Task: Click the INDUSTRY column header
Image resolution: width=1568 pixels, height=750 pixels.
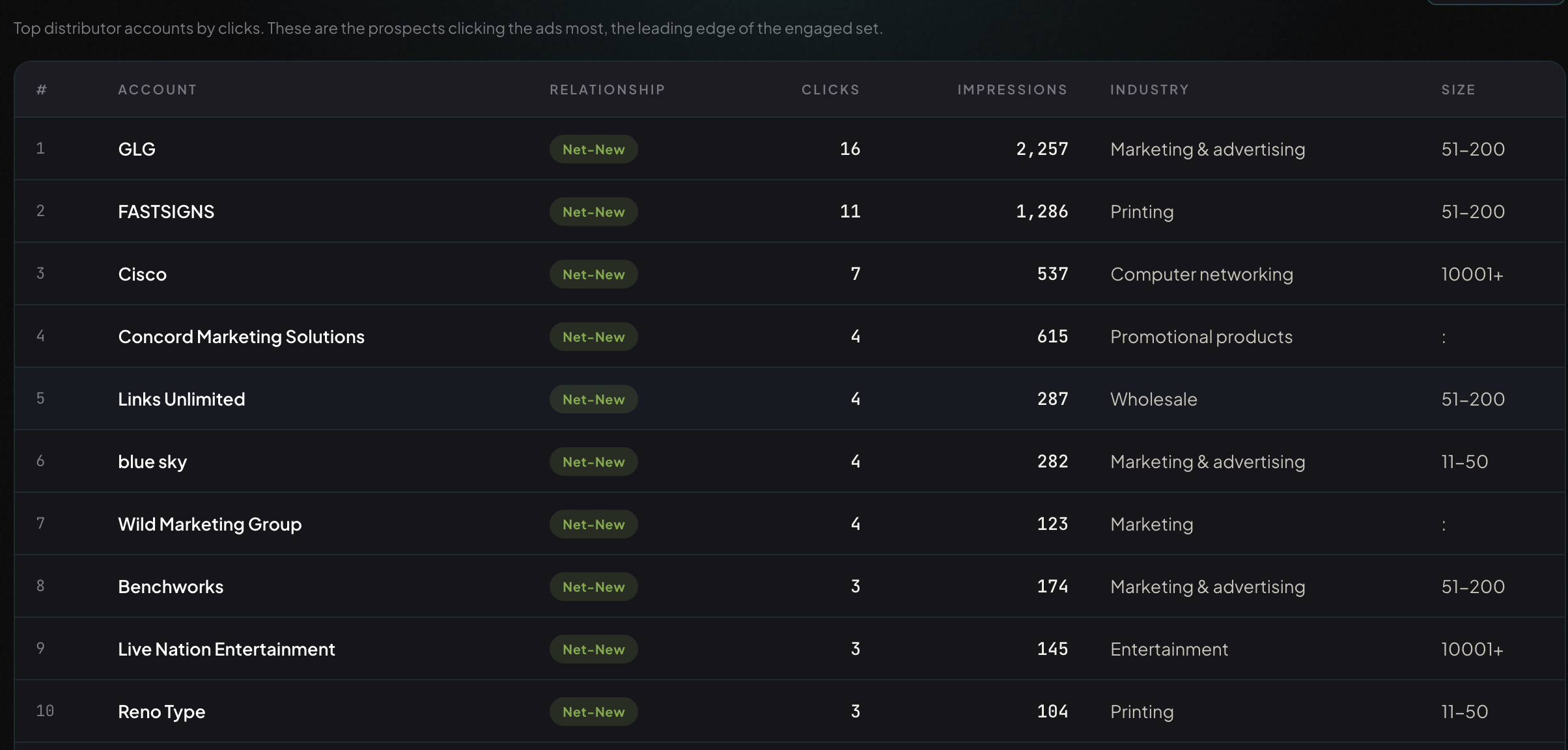Action: pyautogui.click(x=1149, y=90)
